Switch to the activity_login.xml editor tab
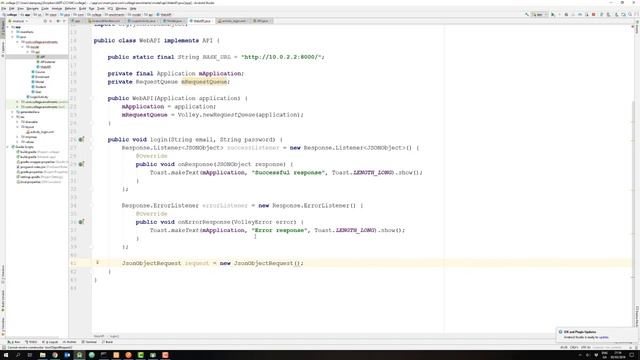This screenshot has height=360, width=640. pos(233,21)
